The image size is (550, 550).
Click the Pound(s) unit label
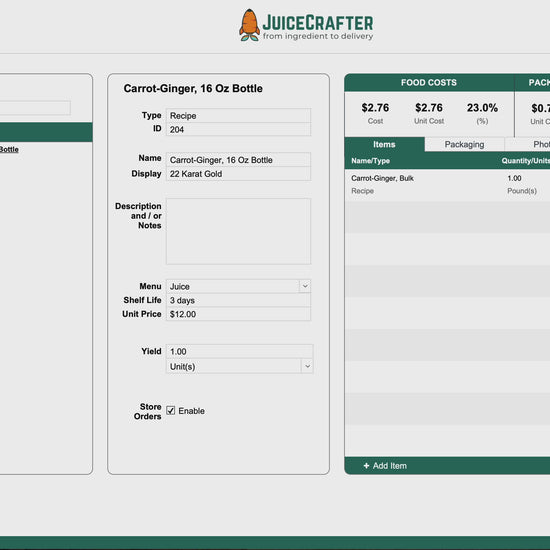coord(522,191)
